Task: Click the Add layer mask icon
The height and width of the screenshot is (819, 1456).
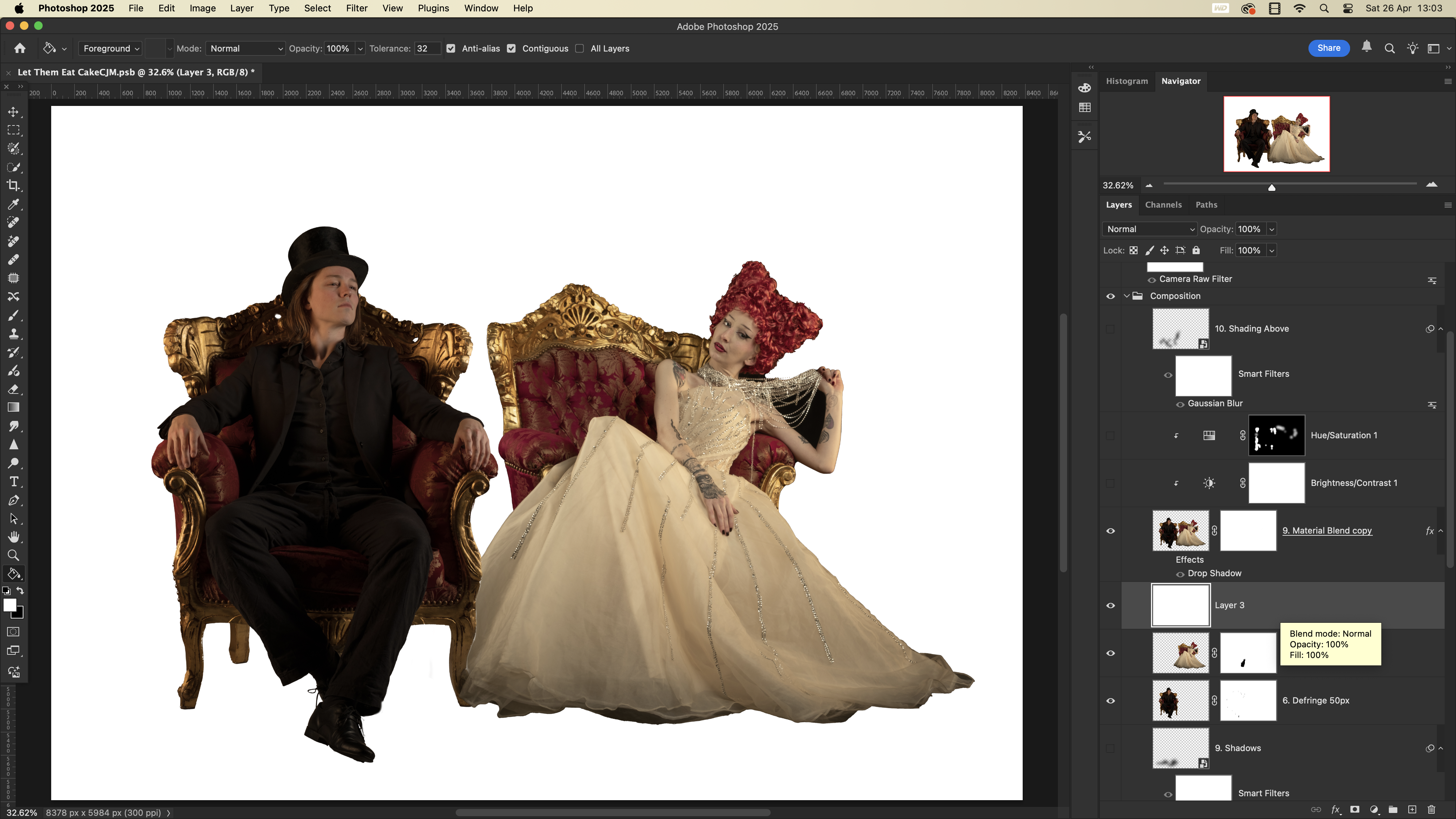Action: (x=1355, y=809)
